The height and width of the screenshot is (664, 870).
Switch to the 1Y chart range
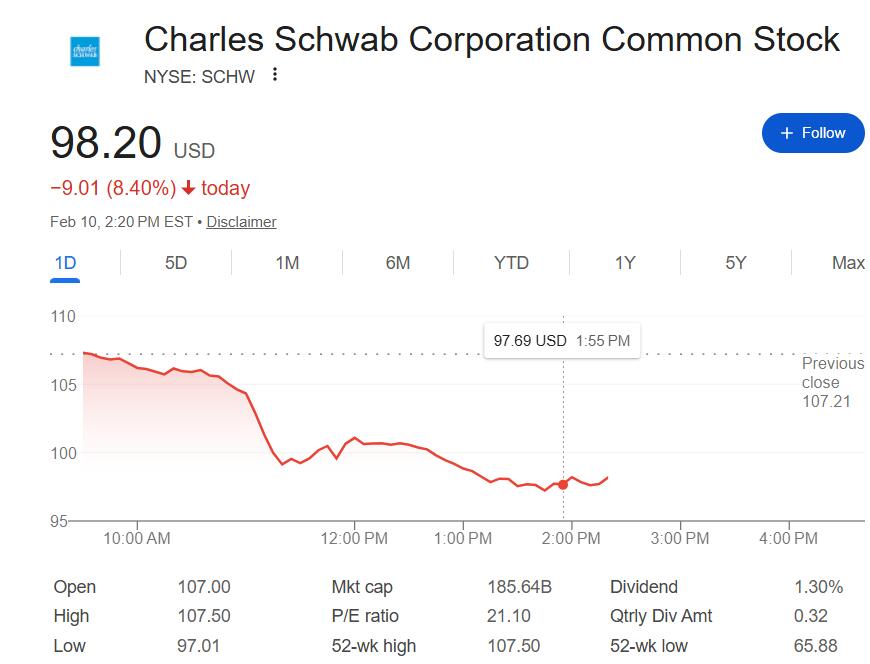(x=625, y=263)
